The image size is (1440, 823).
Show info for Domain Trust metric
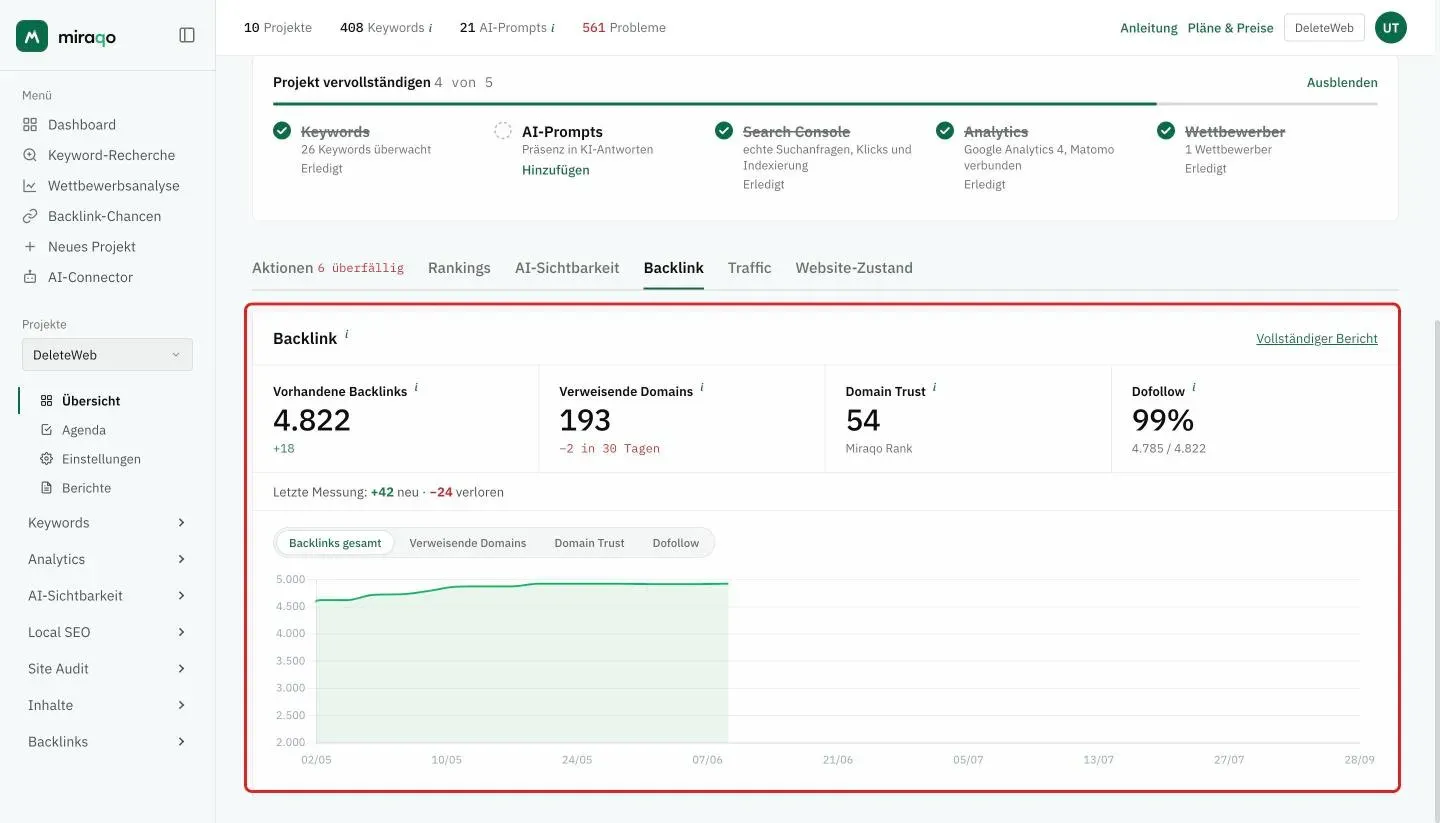pos(934,387)
